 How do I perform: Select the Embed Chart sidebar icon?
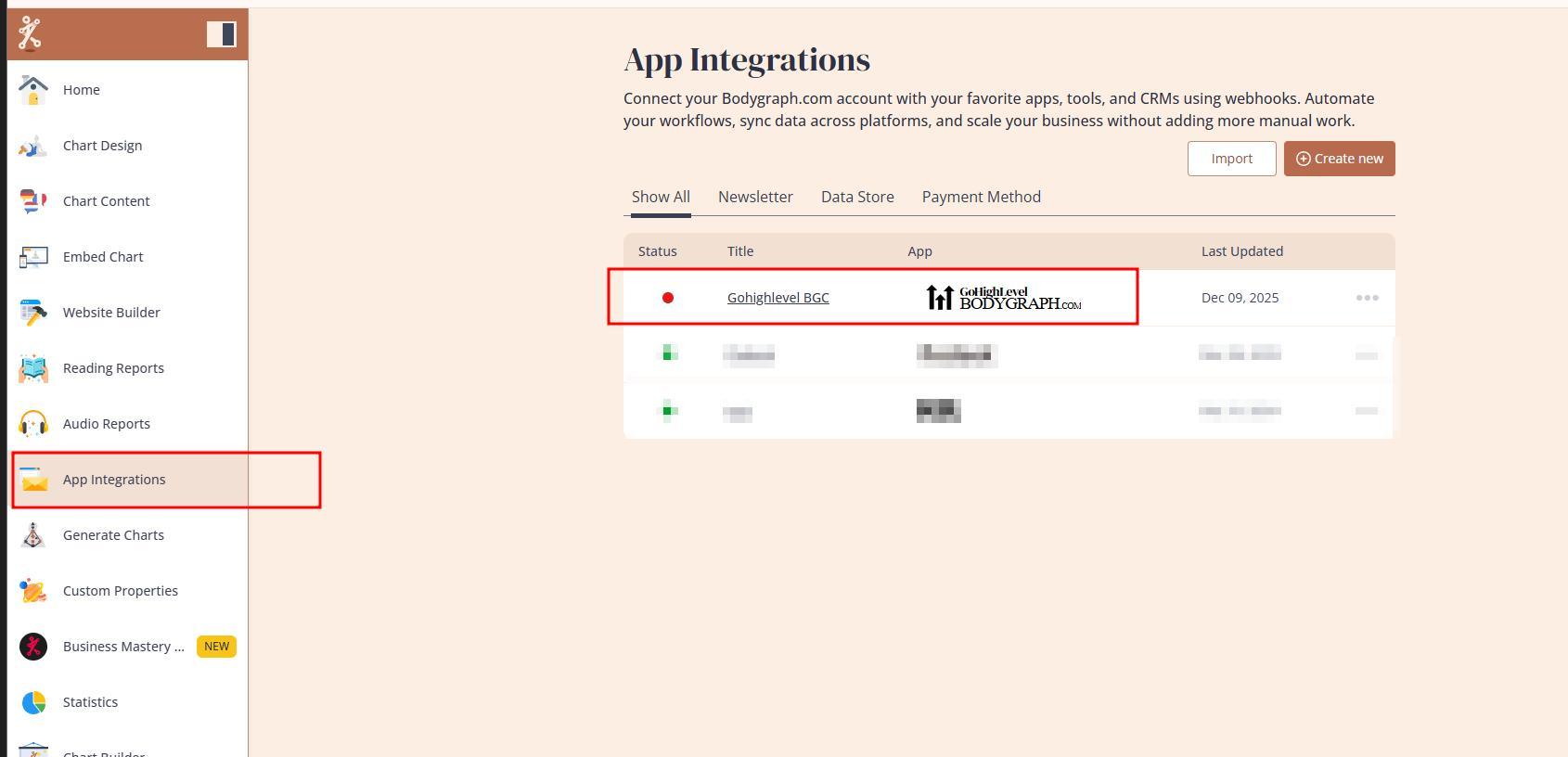33,257
